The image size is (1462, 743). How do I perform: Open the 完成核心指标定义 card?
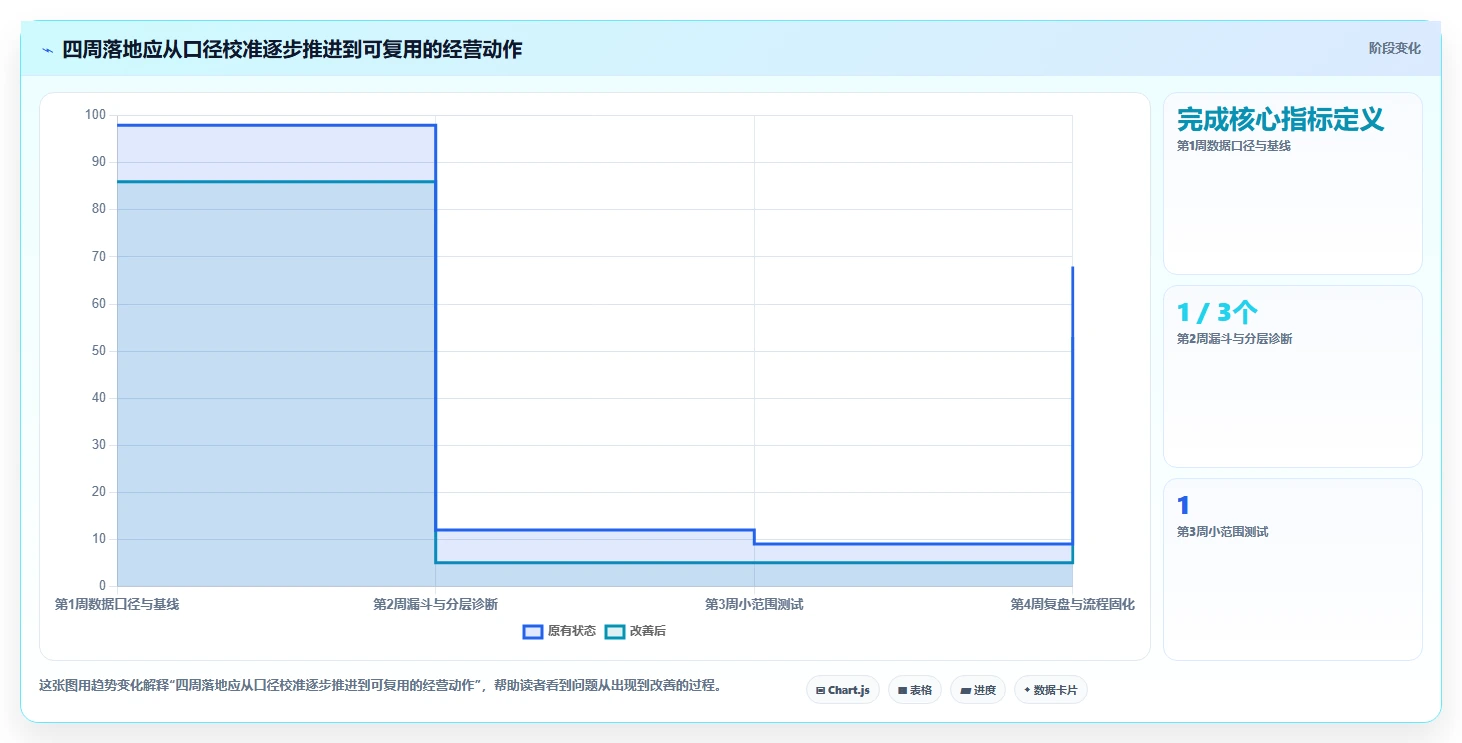click(1292, 183)
